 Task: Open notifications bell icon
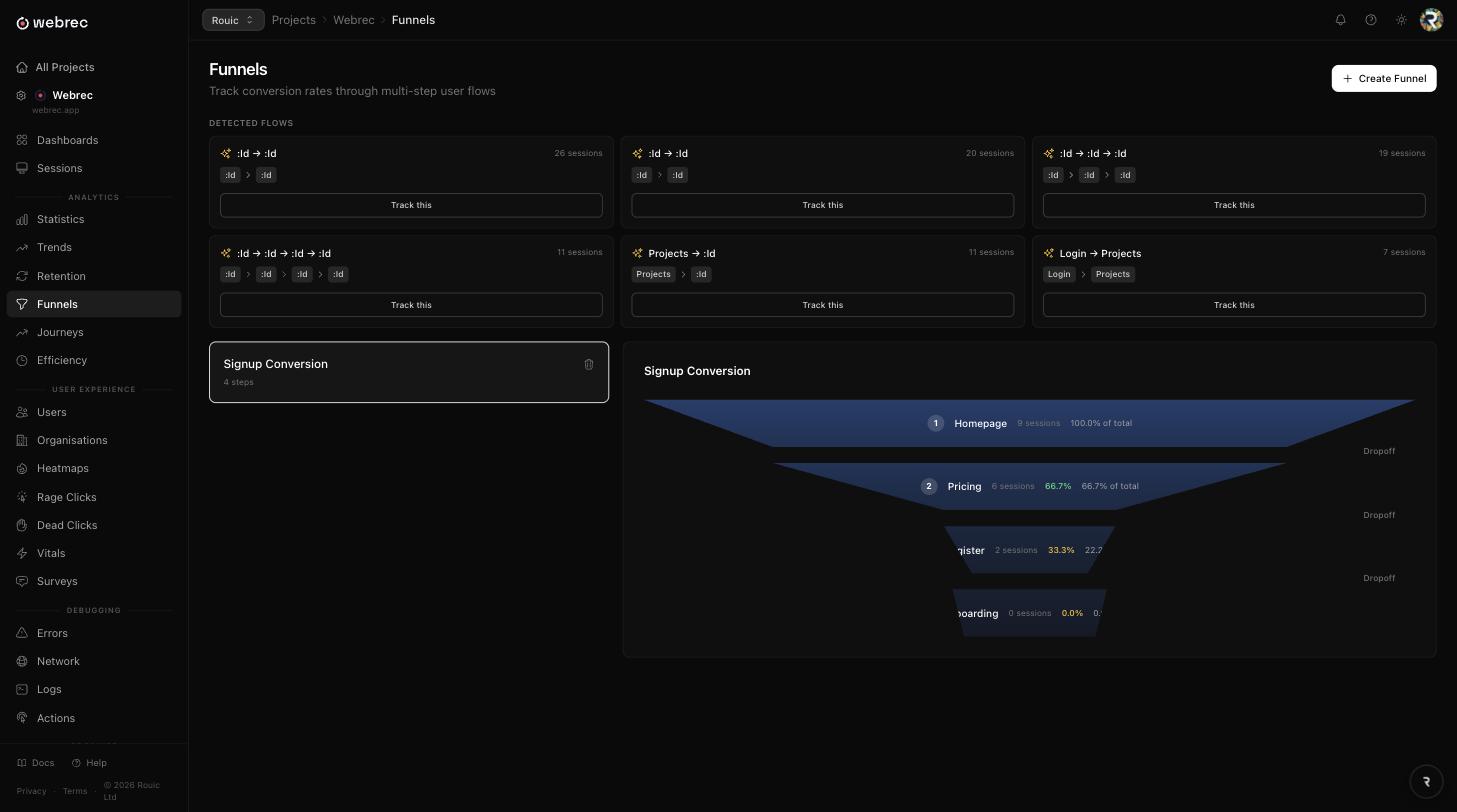(1341, 20)
